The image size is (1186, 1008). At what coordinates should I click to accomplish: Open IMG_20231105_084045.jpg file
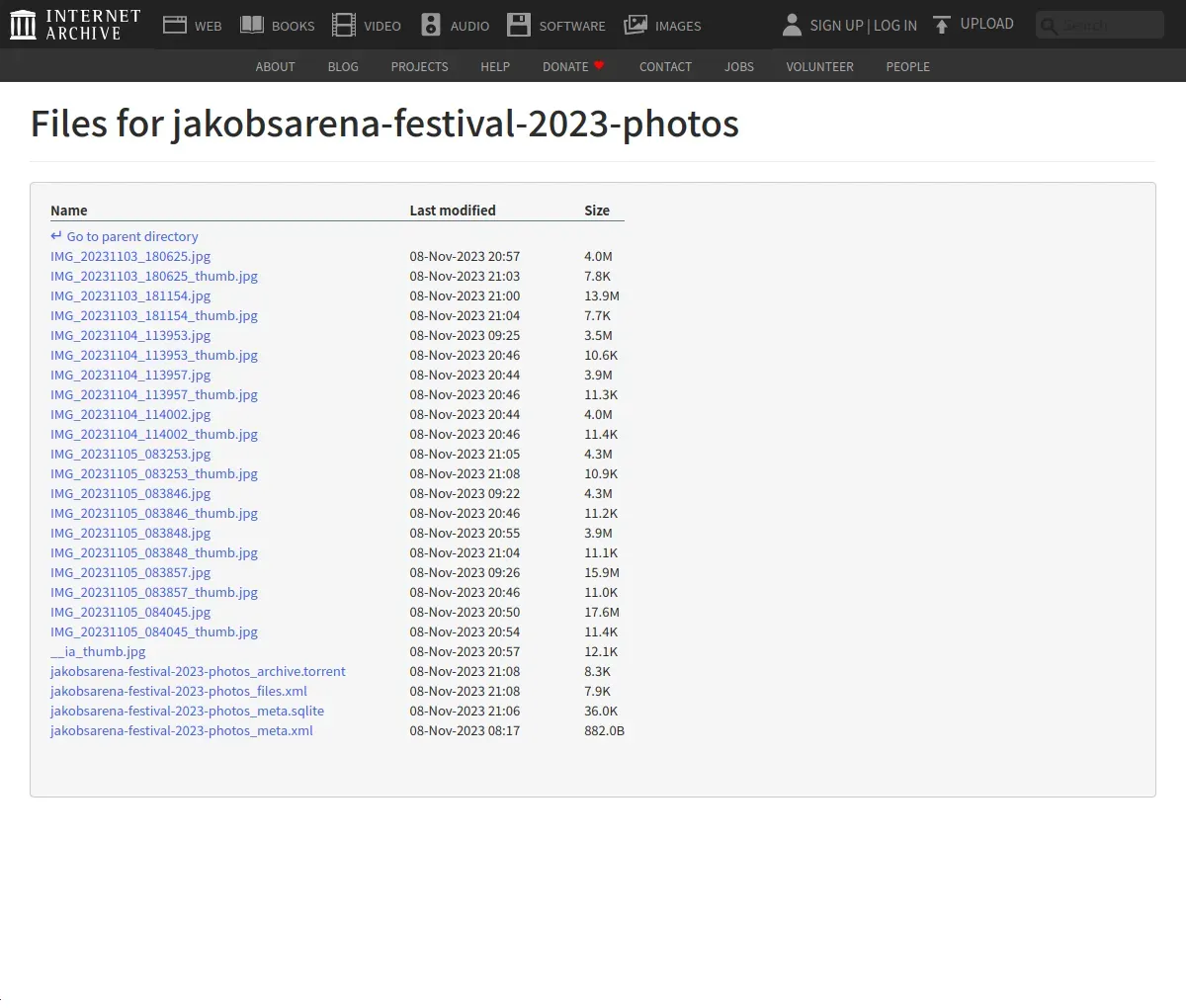pos(130,612)
